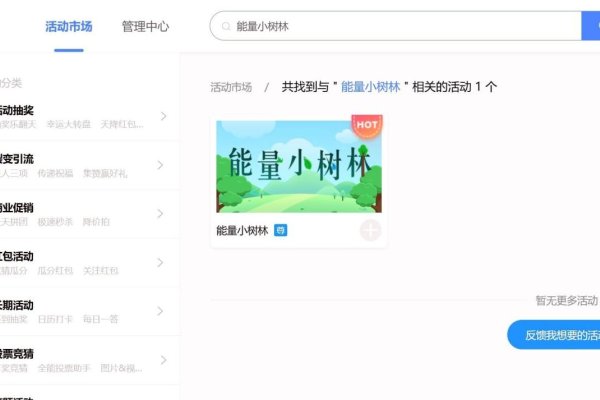The image size is (600, 400).
Task: Click the 传递祝福 sub-link
Action: click(x=55, y=173)
